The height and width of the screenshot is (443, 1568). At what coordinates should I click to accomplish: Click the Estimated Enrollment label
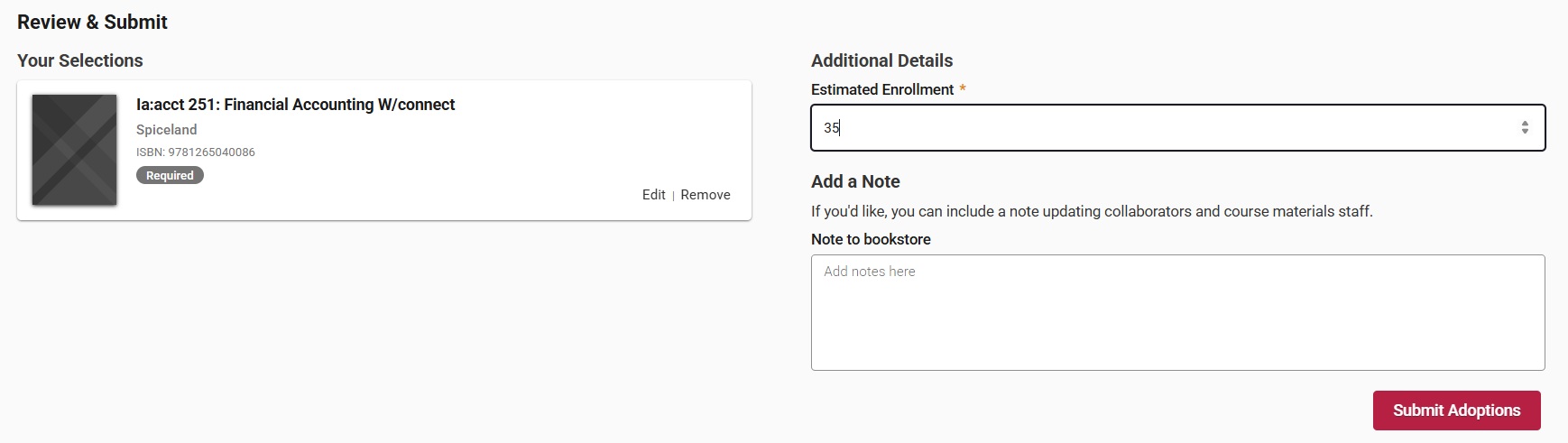881,89
